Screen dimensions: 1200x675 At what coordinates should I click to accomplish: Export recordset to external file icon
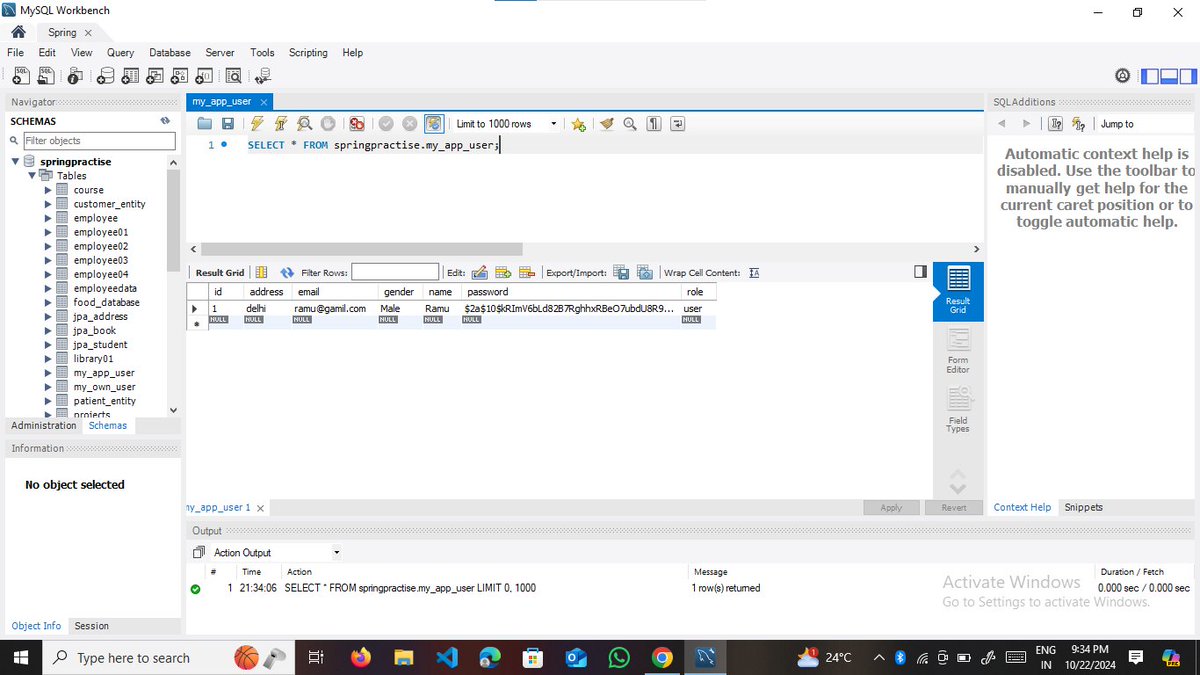pos(621,272)
